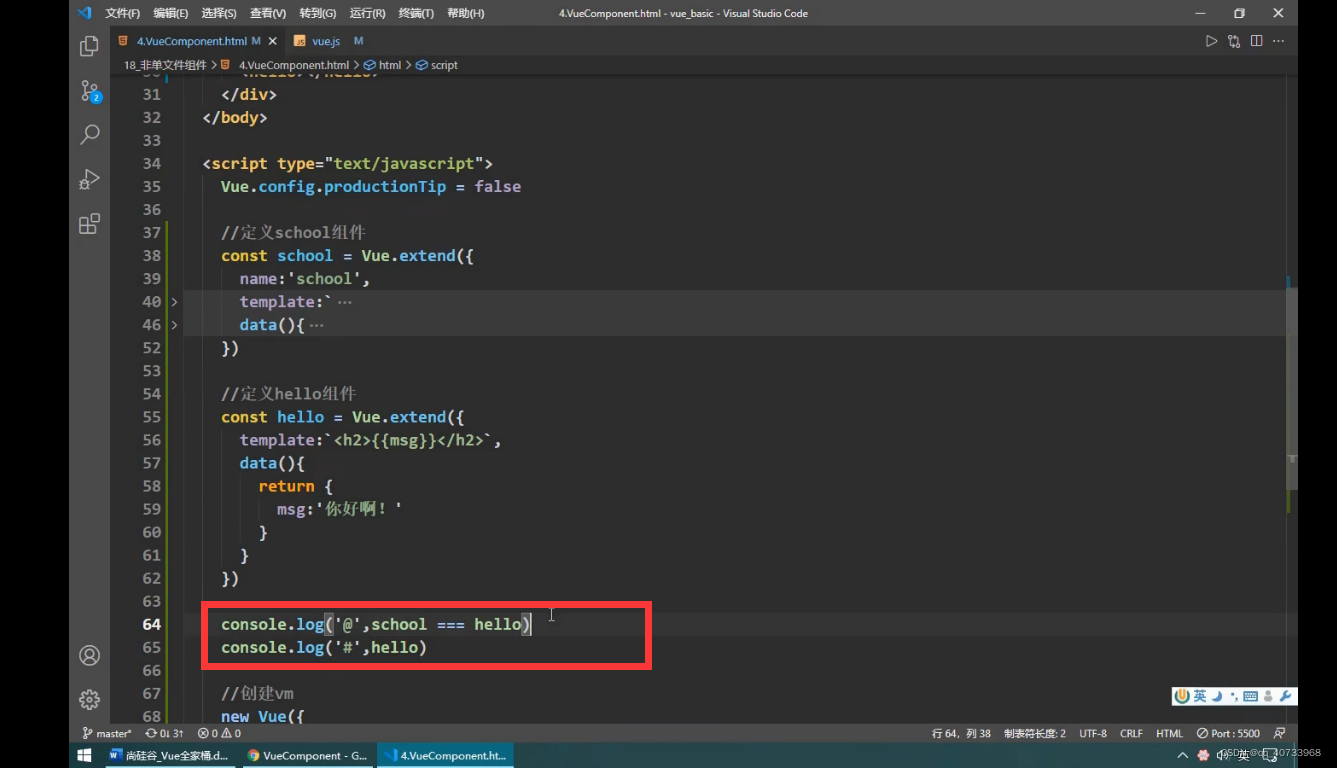Expand the folded template code on line 40
Viewport: 1337px width, 768px height.
174,301
